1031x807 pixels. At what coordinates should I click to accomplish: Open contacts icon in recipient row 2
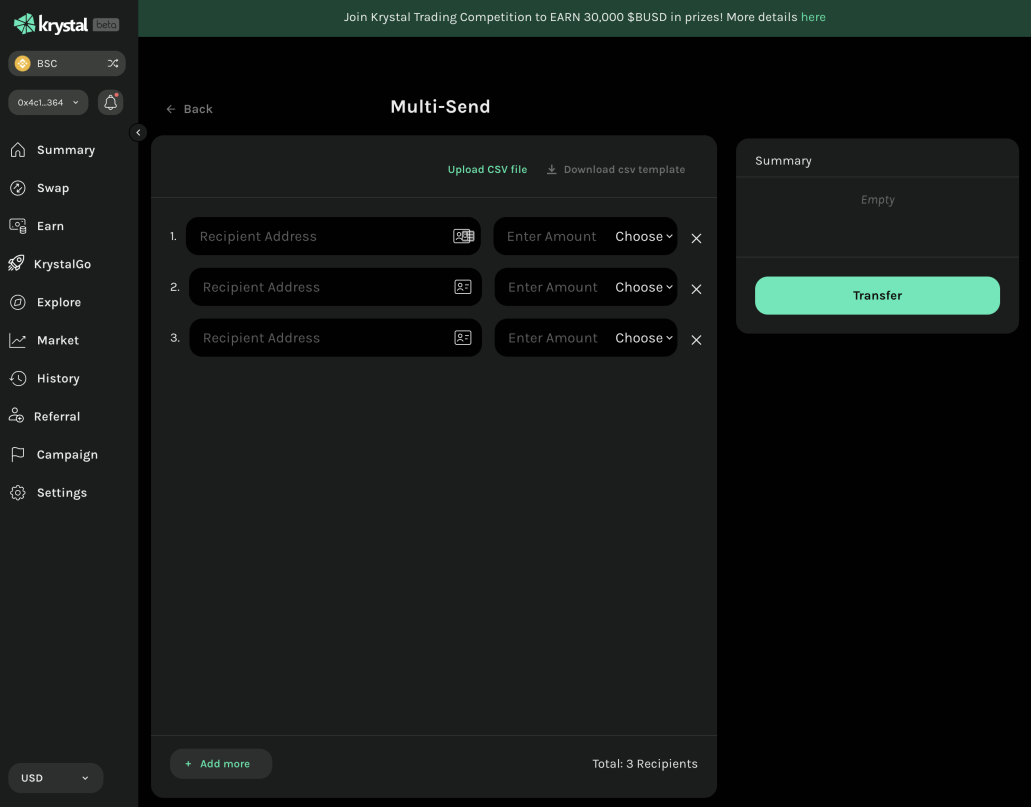pos(463,287)
